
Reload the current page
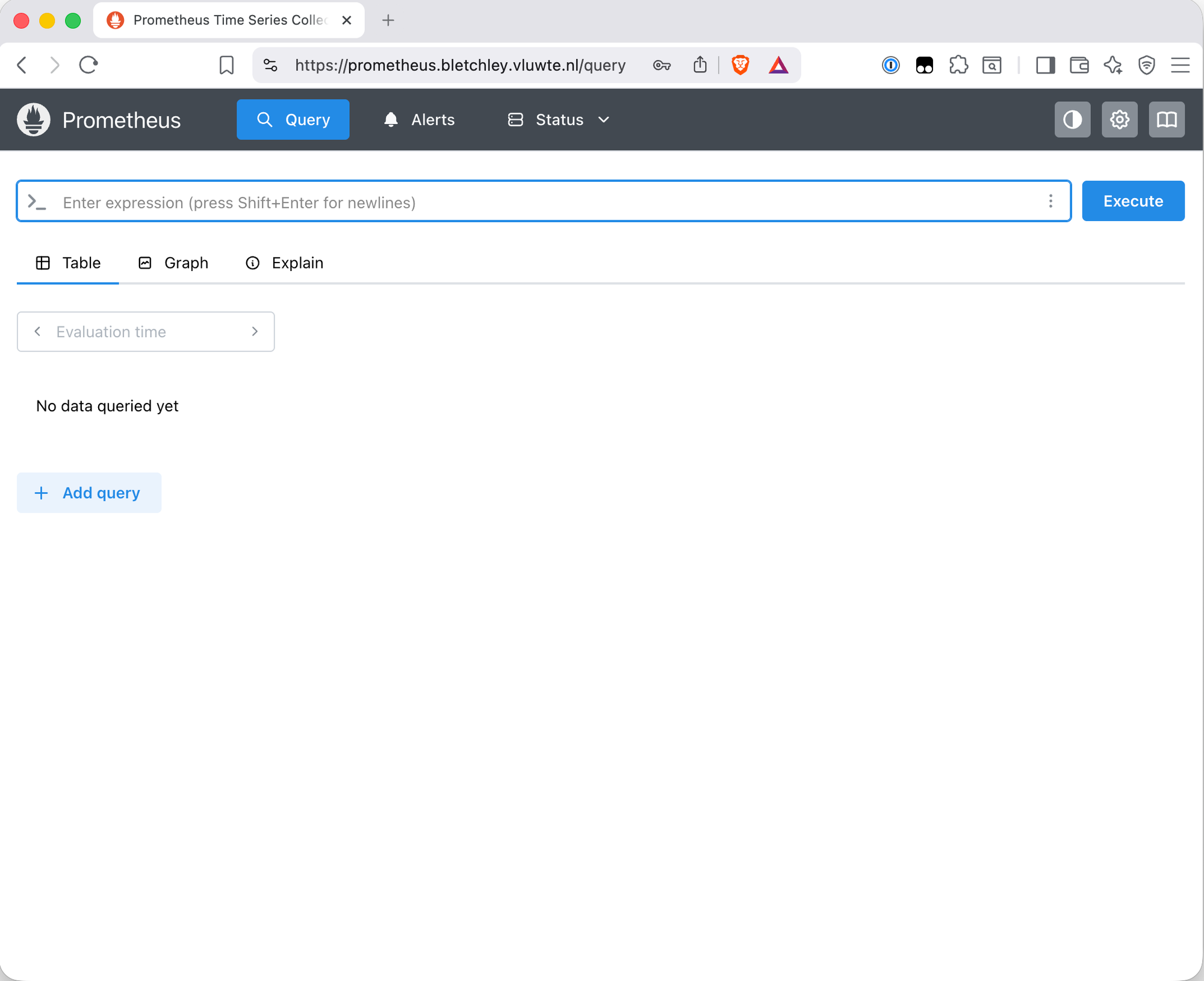[88, 64]
